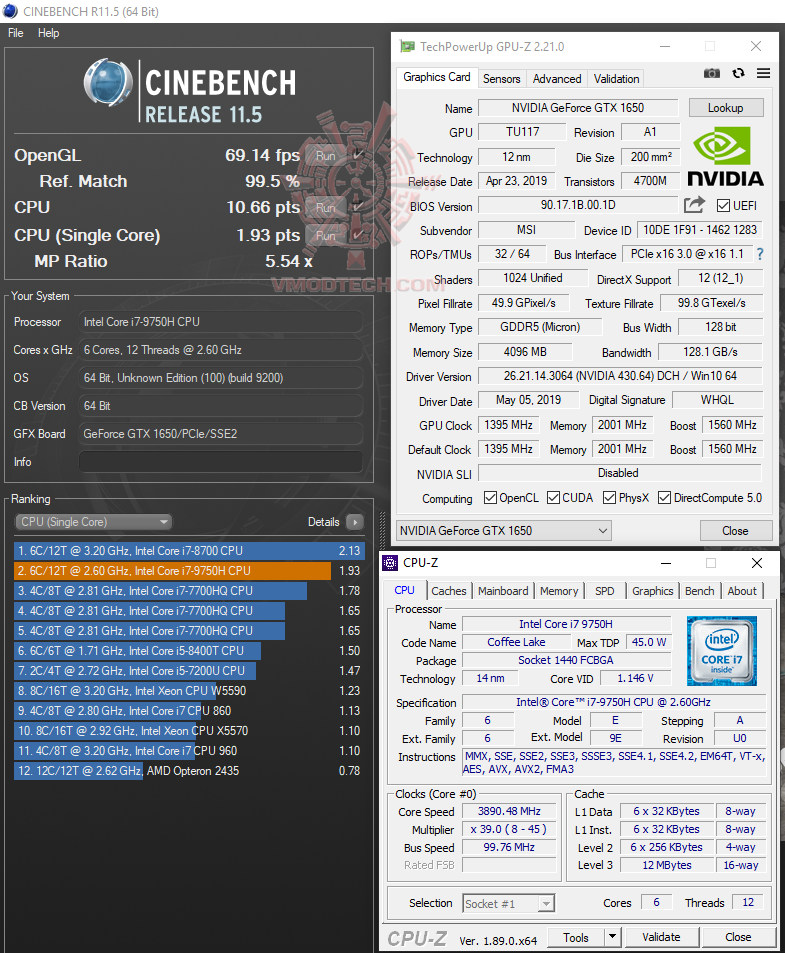Open the NVIDIA GeForce GTX 1650 GPU selector dropdown
Screen dimensions: 785x953
(504, 531)
